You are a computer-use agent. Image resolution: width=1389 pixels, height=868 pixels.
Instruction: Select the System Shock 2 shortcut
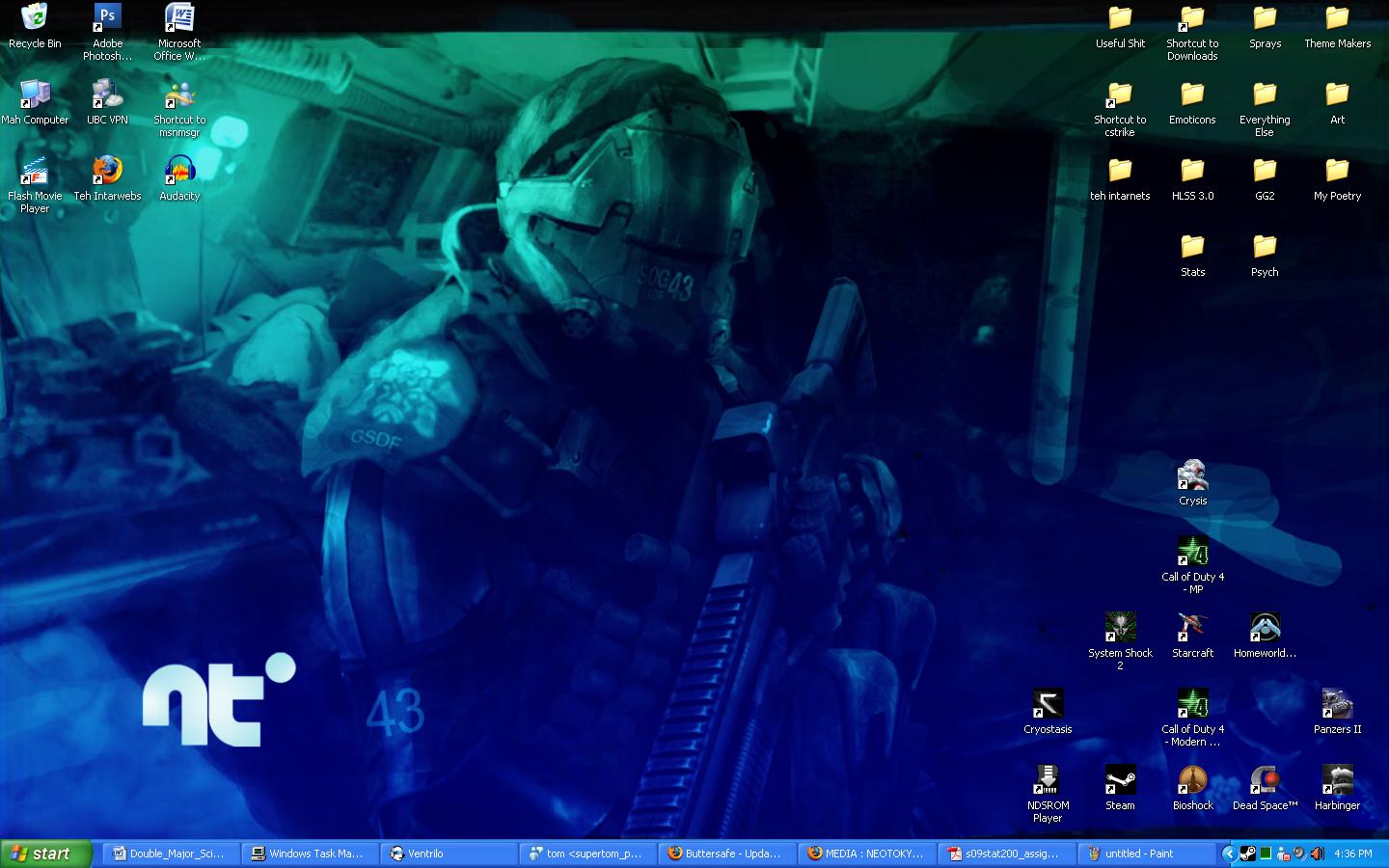(1120, 641)
